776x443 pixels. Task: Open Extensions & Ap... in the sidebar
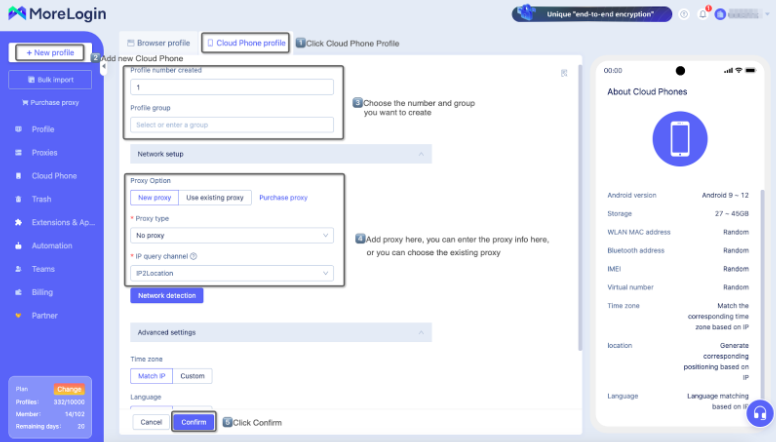click(x=63, y=222)
